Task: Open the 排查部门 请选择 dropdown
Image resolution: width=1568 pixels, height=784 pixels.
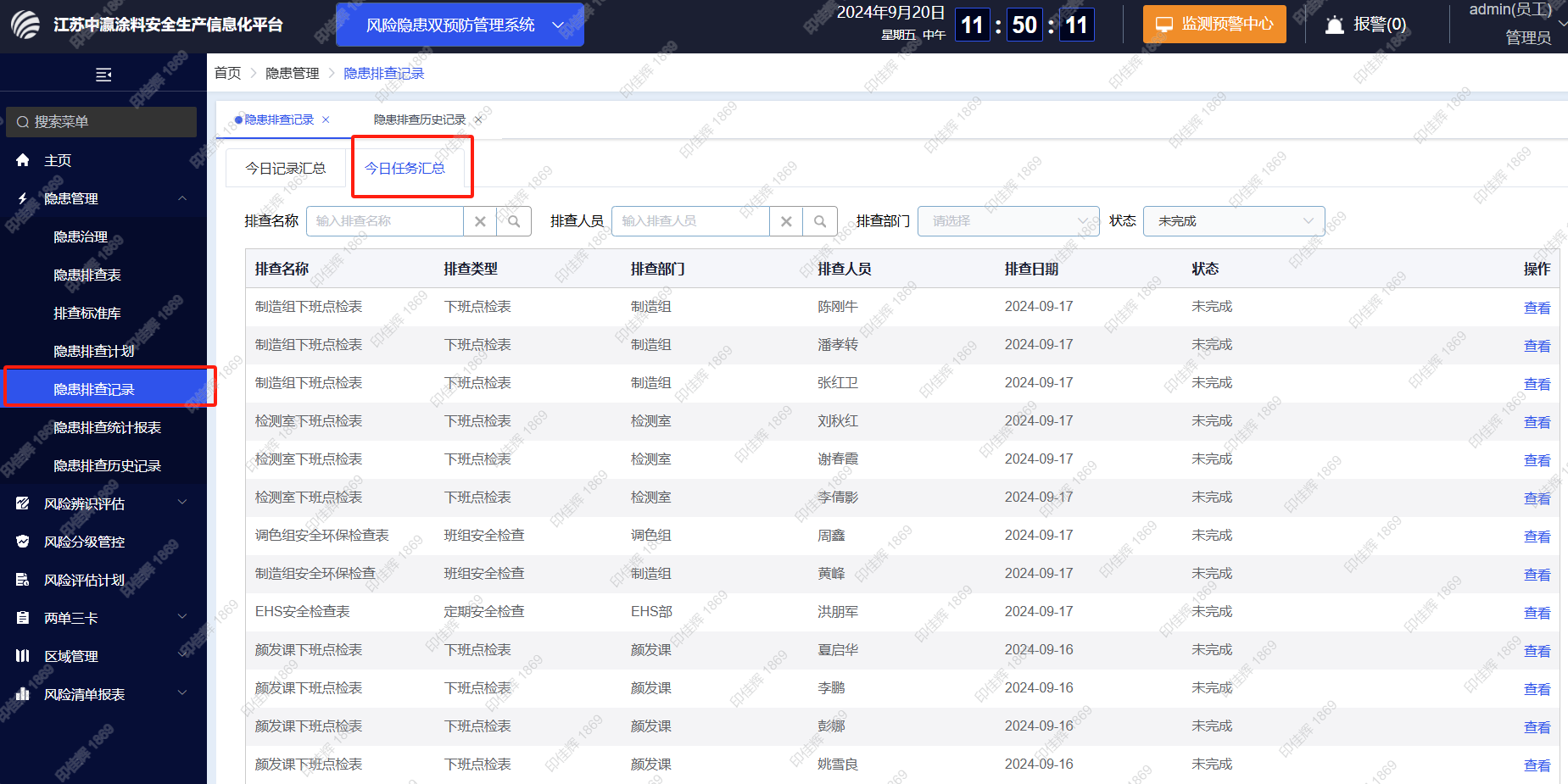Action: point(1008,221)
